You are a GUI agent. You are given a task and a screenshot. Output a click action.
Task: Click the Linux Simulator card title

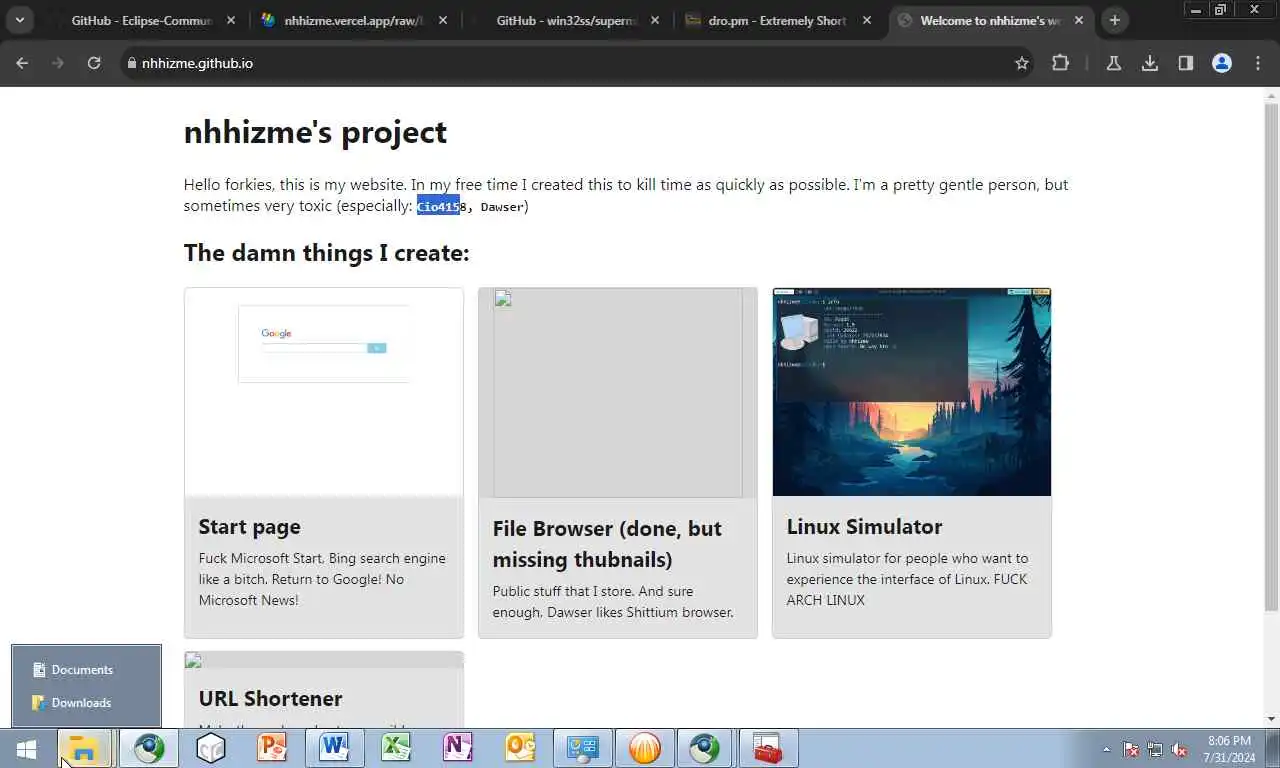pyautogui.click(x=864, y=526)
